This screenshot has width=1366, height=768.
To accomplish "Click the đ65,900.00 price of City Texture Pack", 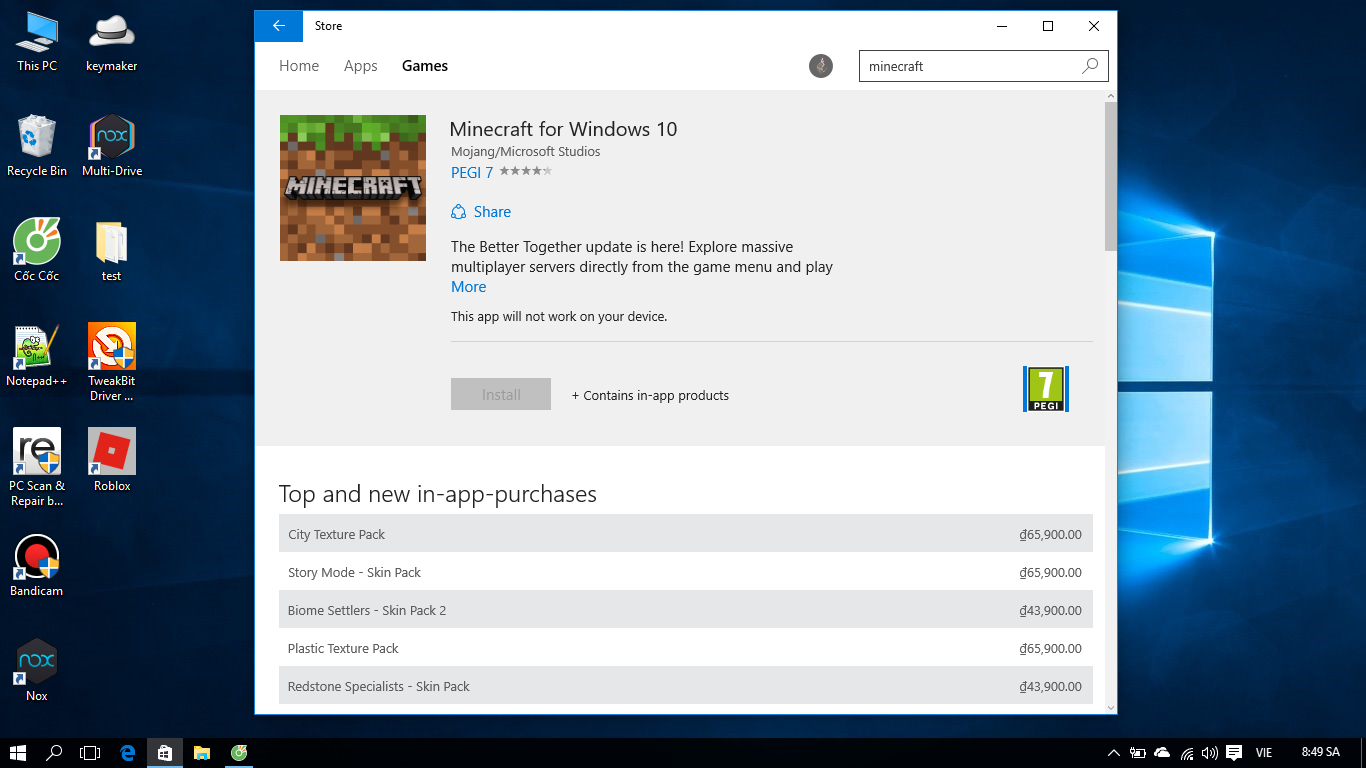I will (1050, 534).
